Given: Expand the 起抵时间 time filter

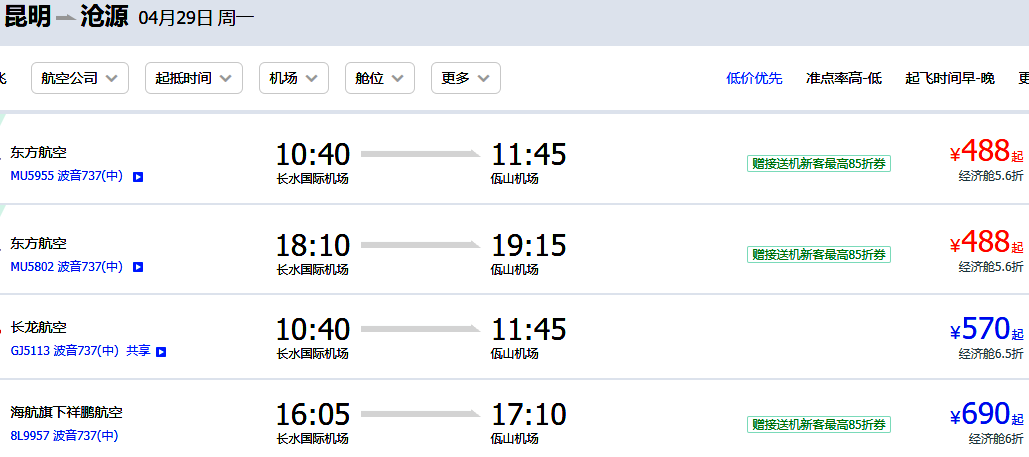Looking at the screenshot, I should 194,78.
